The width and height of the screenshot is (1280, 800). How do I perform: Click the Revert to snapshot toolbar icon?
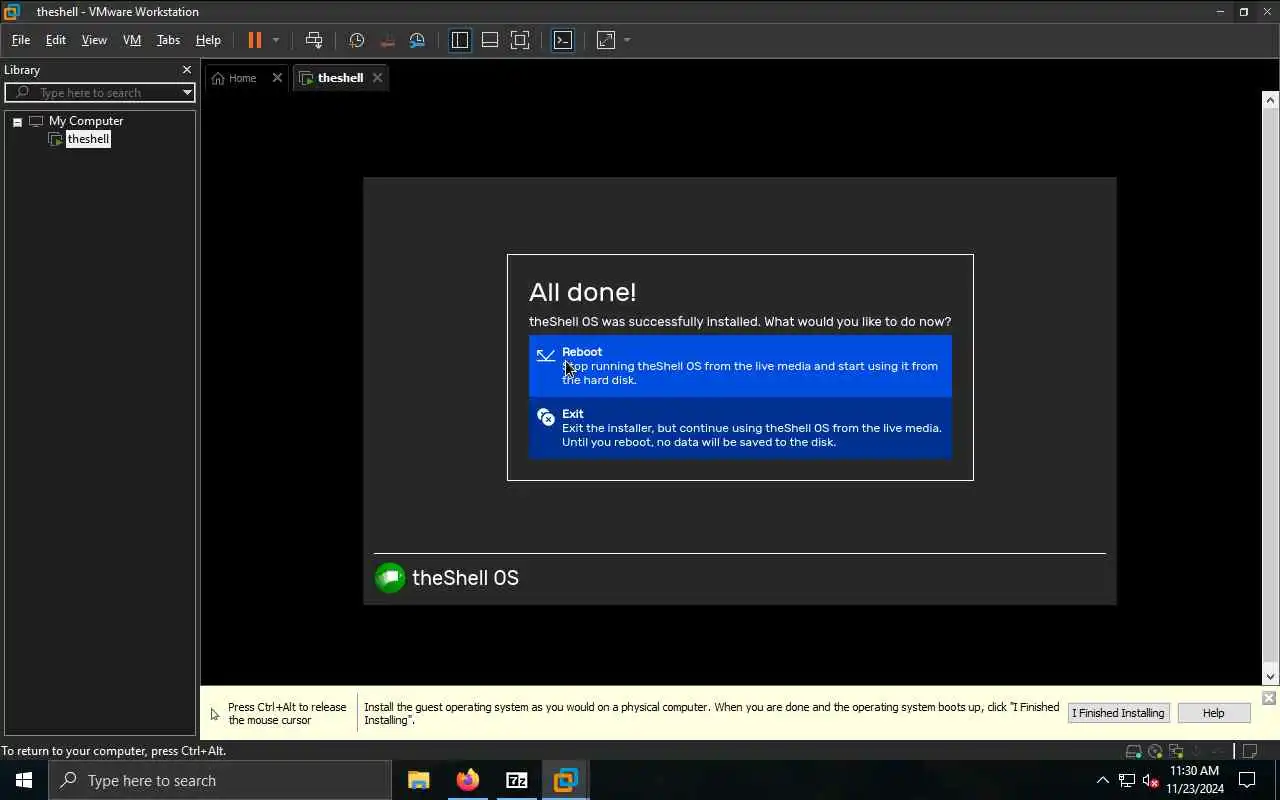pos(387,40)
